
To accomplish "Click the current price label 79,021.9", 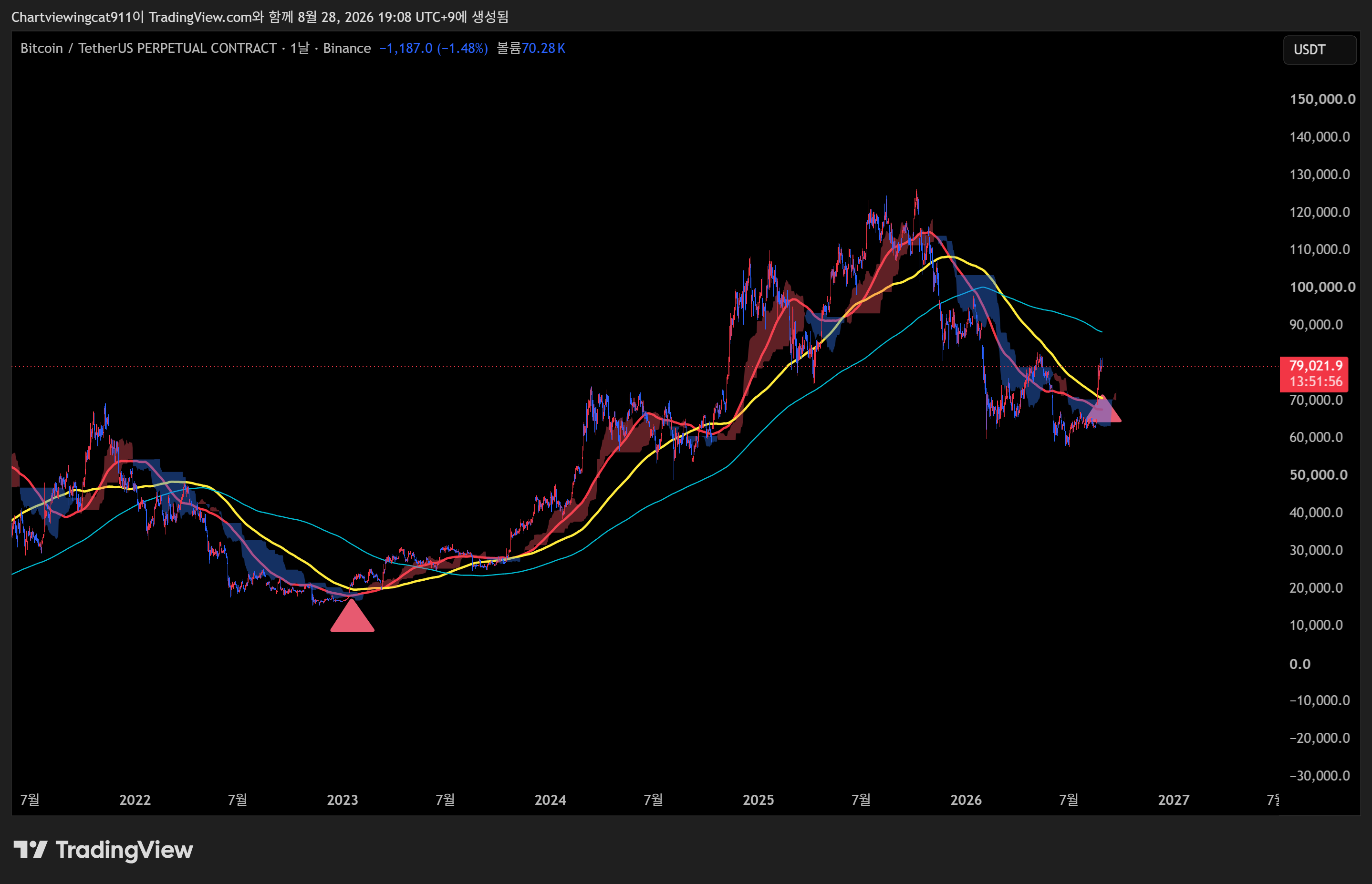I will (x=1316, y=366).
